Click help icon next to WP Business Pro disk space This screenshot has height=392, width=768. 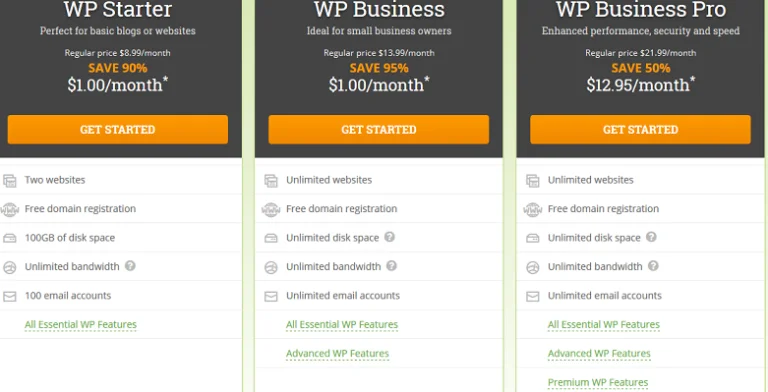(651, 237)
